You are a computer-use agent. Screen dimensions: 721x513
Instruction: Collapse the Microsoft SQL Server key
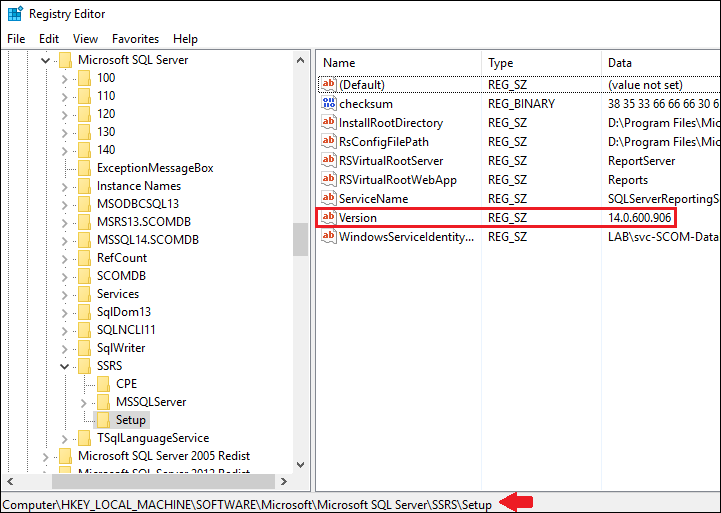(45, 60)
